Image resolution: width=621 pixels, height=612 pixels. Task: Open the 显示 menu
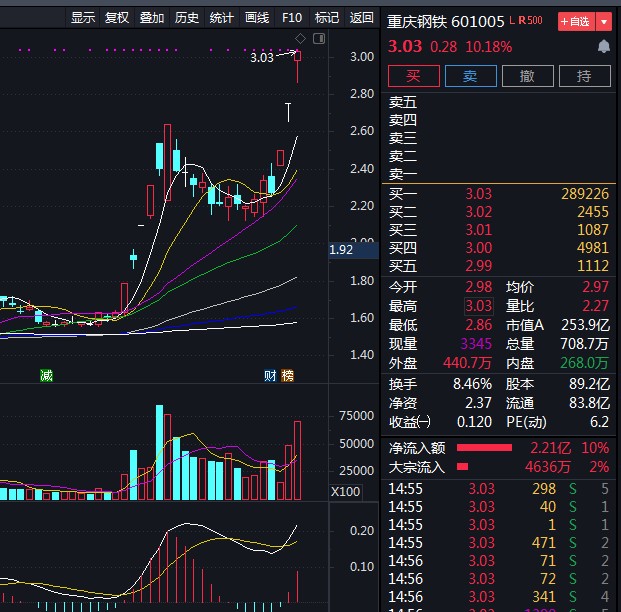coord(83,17)
